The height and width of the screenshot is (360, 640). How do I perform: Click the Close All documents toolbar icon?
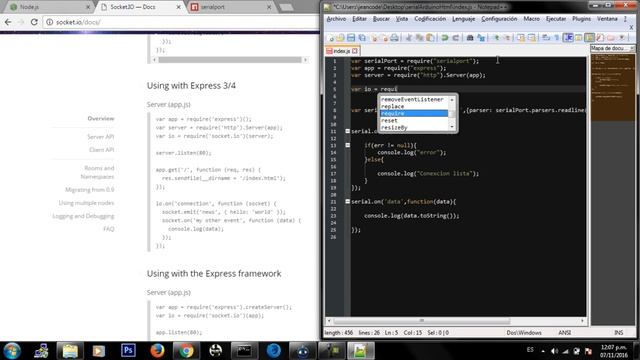point(385,38)
